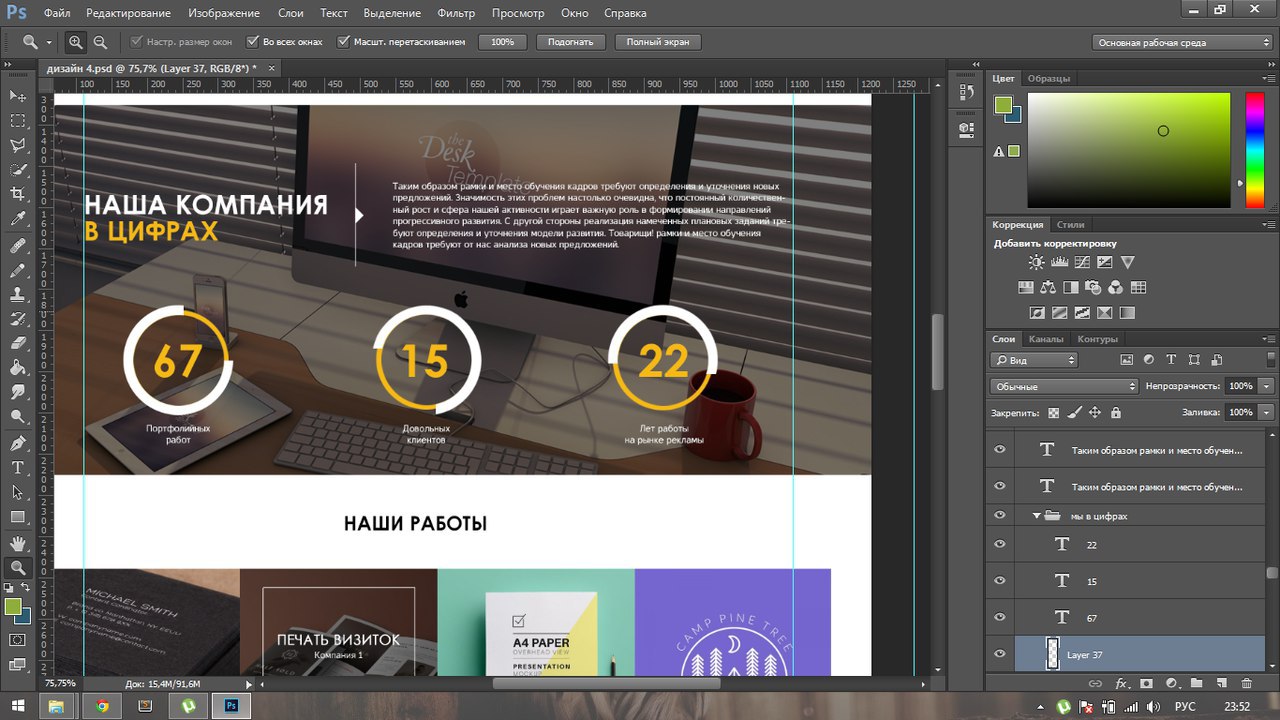Screen dimensions: 1280x720
Task: Add a Curves adjustment
Action: point(1082,262)
